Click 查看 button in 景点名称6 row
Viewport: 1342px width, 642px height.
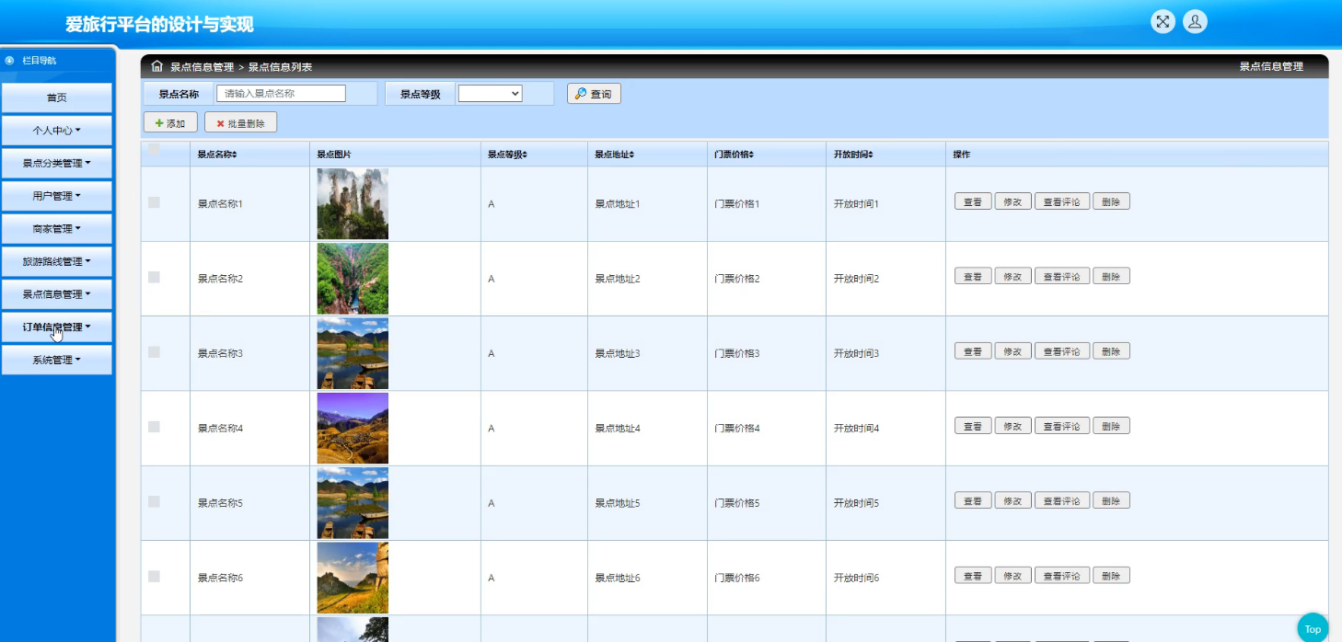pyautogui.click(x=972, y=576)
